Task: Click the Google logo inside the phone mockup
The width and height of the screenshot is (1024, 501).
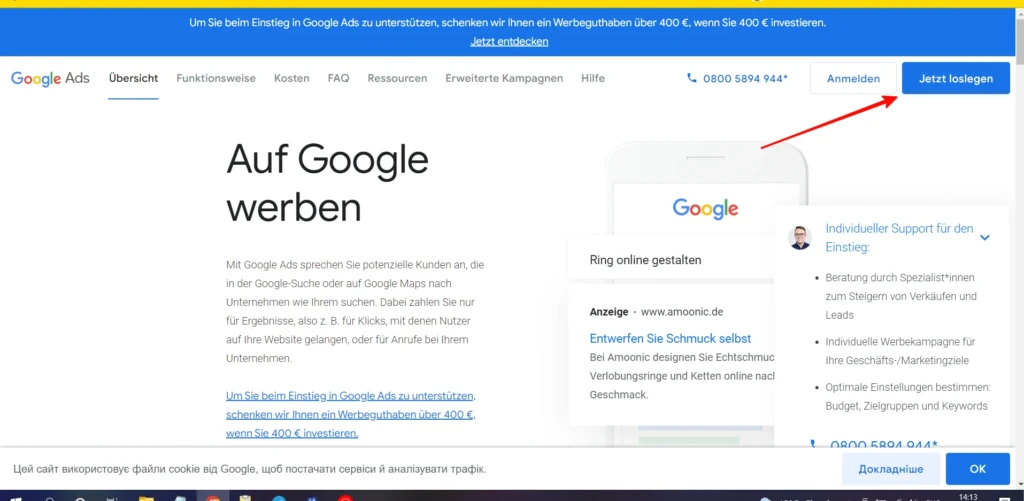Action: (705, 209)
